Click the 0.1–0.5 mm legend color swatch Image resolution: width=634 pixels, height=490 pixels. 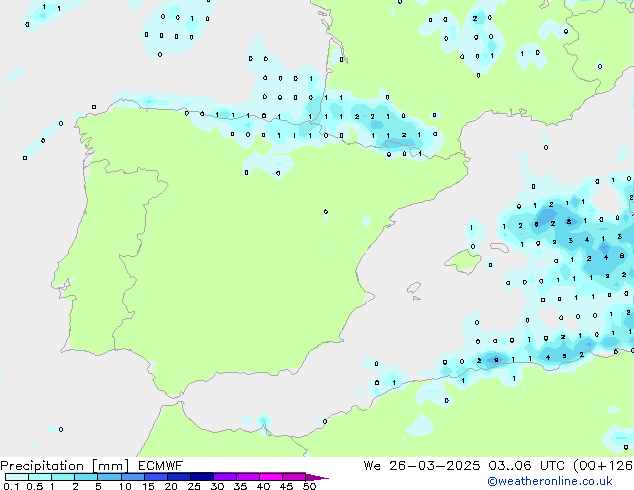(x=17, y=477)
